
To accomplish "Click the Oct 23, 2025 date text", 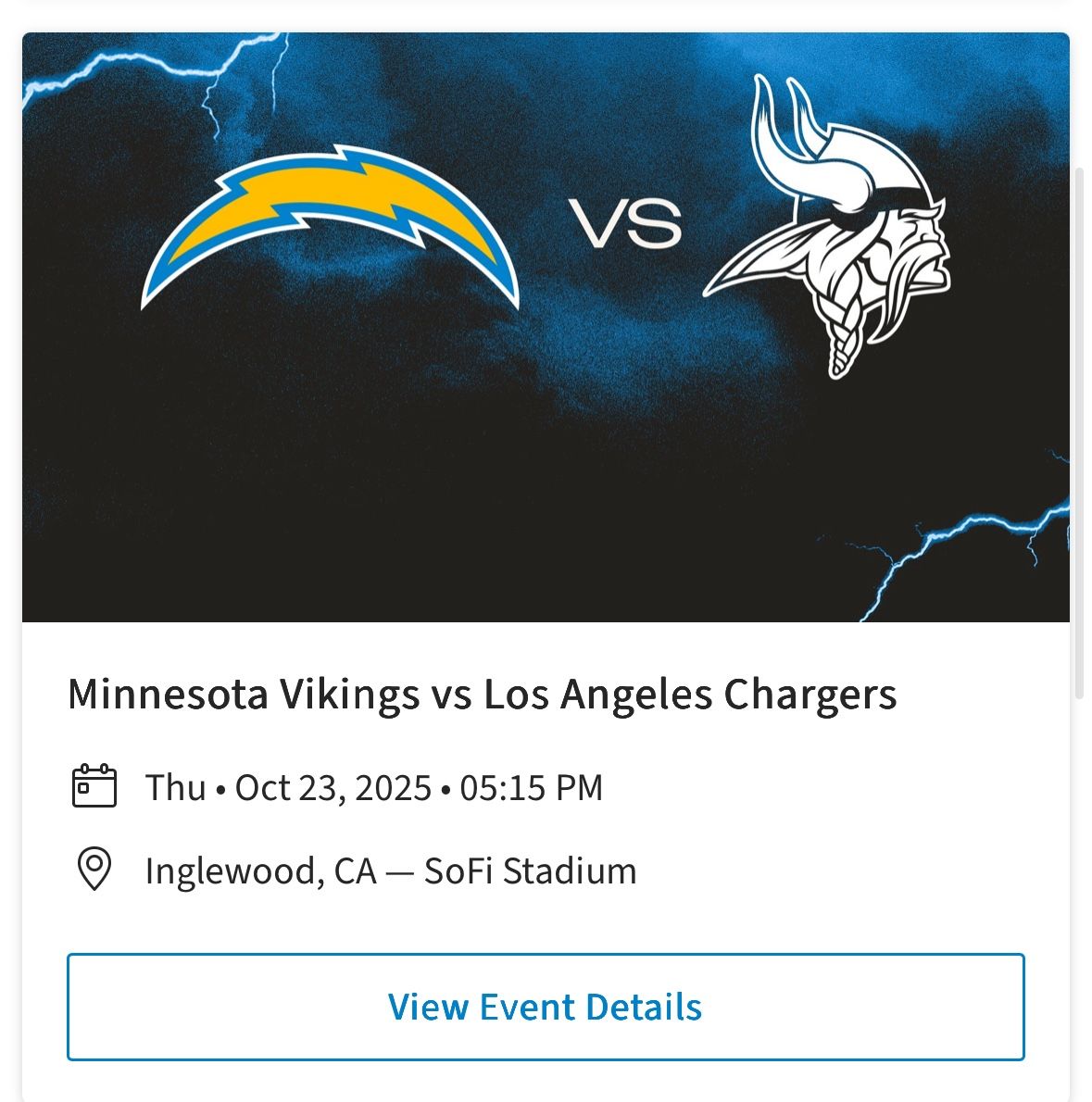I will pos(333,788).
